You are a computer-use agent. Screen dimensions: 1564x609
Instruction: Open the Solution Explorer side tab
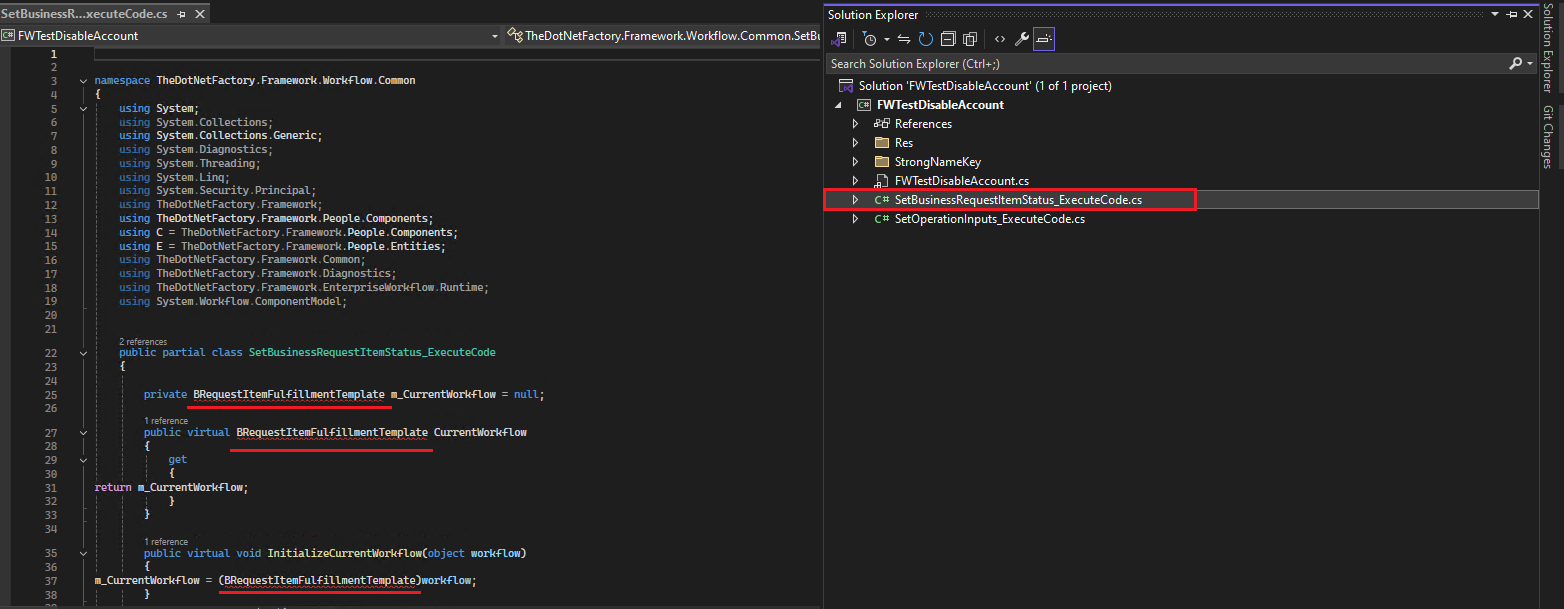pyautogui.click(x=1548, y=49)
